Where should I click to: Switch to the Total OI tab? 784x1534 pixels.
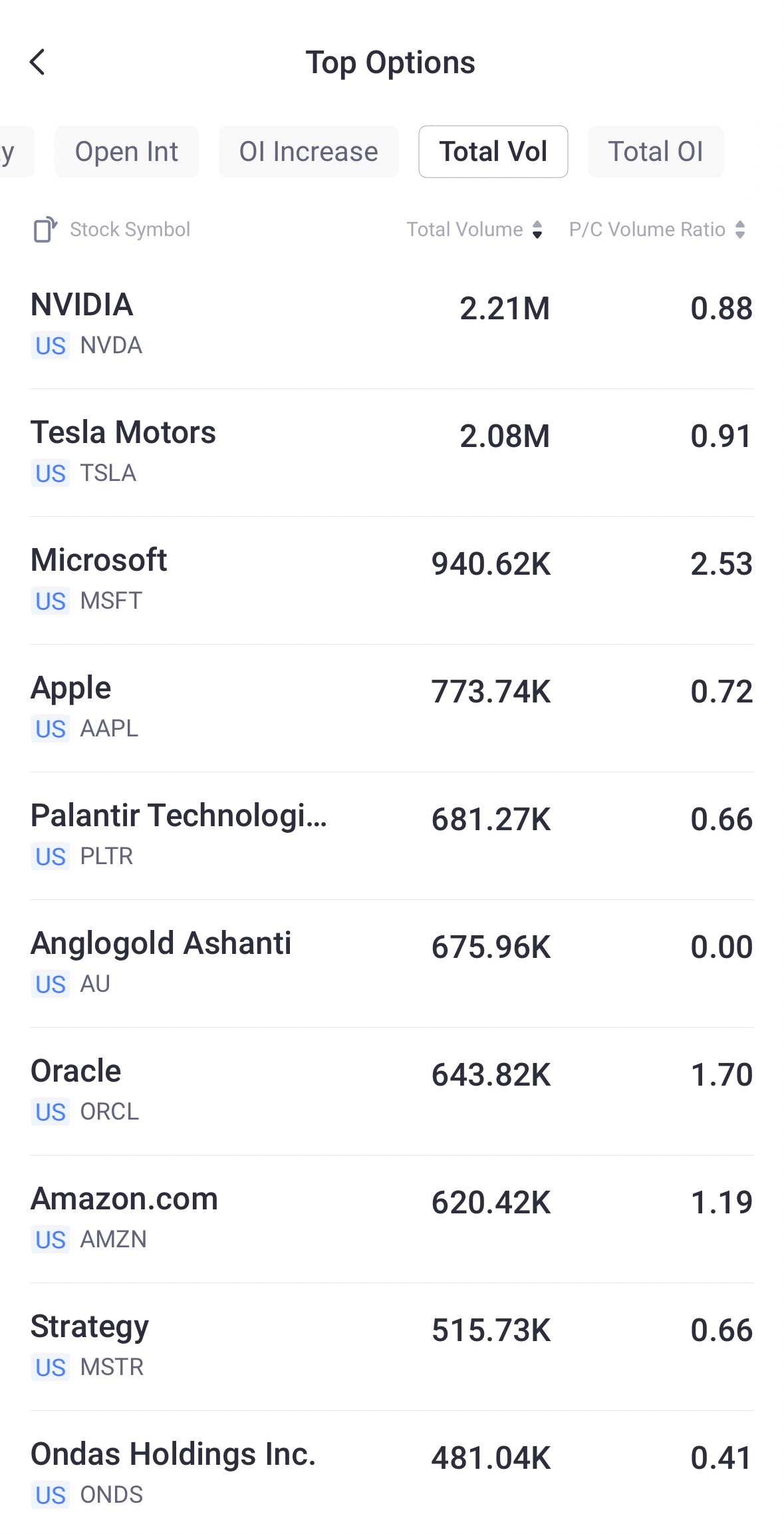click(655, 152)
